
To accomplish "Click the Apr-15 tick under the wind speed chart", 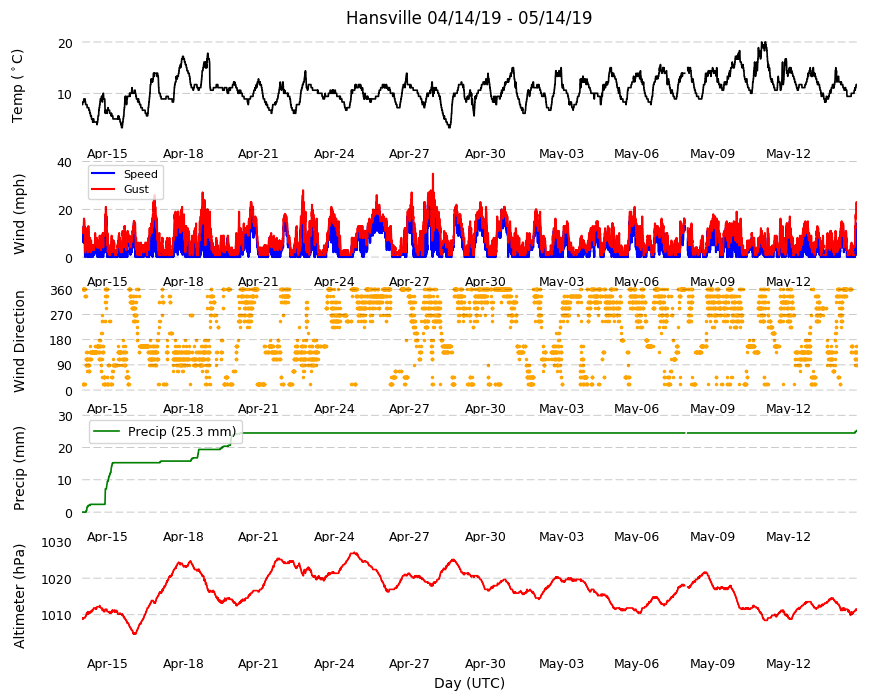I will pos(107,281).
